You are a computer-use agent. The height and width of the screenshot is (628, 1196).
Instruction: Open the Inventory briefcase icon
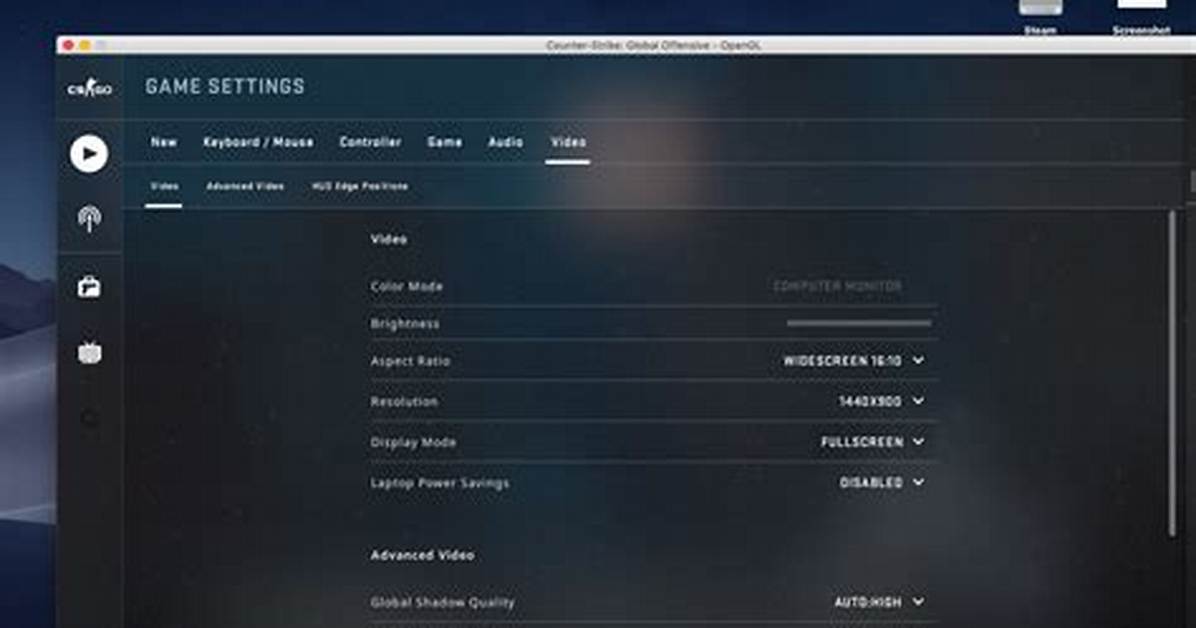[89, 287]
